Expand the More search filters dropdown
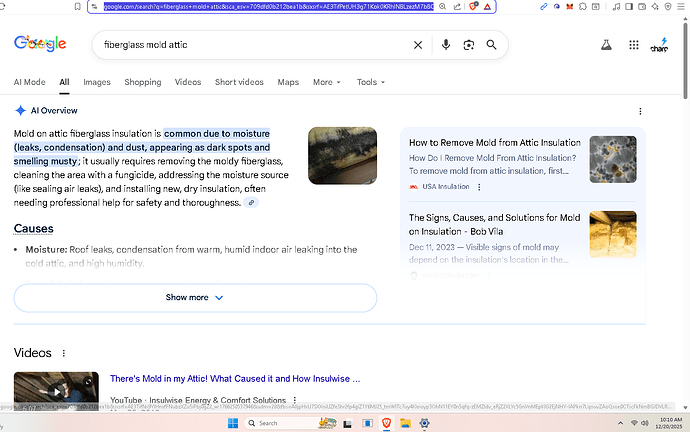 [326, 82]
